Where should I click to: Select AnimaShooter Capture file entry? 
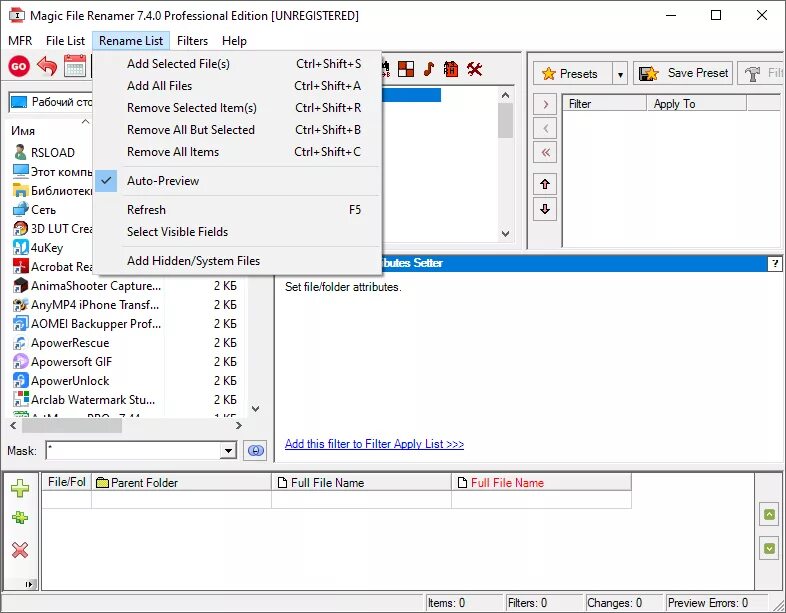tap(87, 286)
